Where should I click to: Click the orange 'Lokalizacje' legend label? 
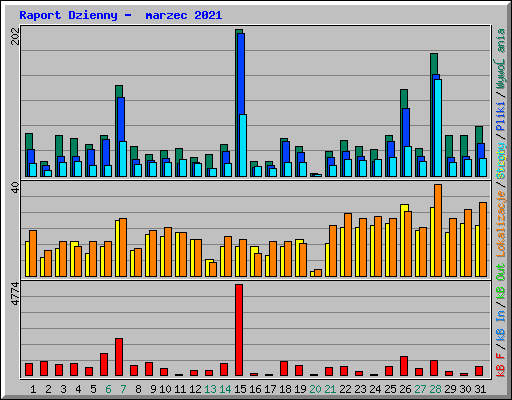pos(501,224)
